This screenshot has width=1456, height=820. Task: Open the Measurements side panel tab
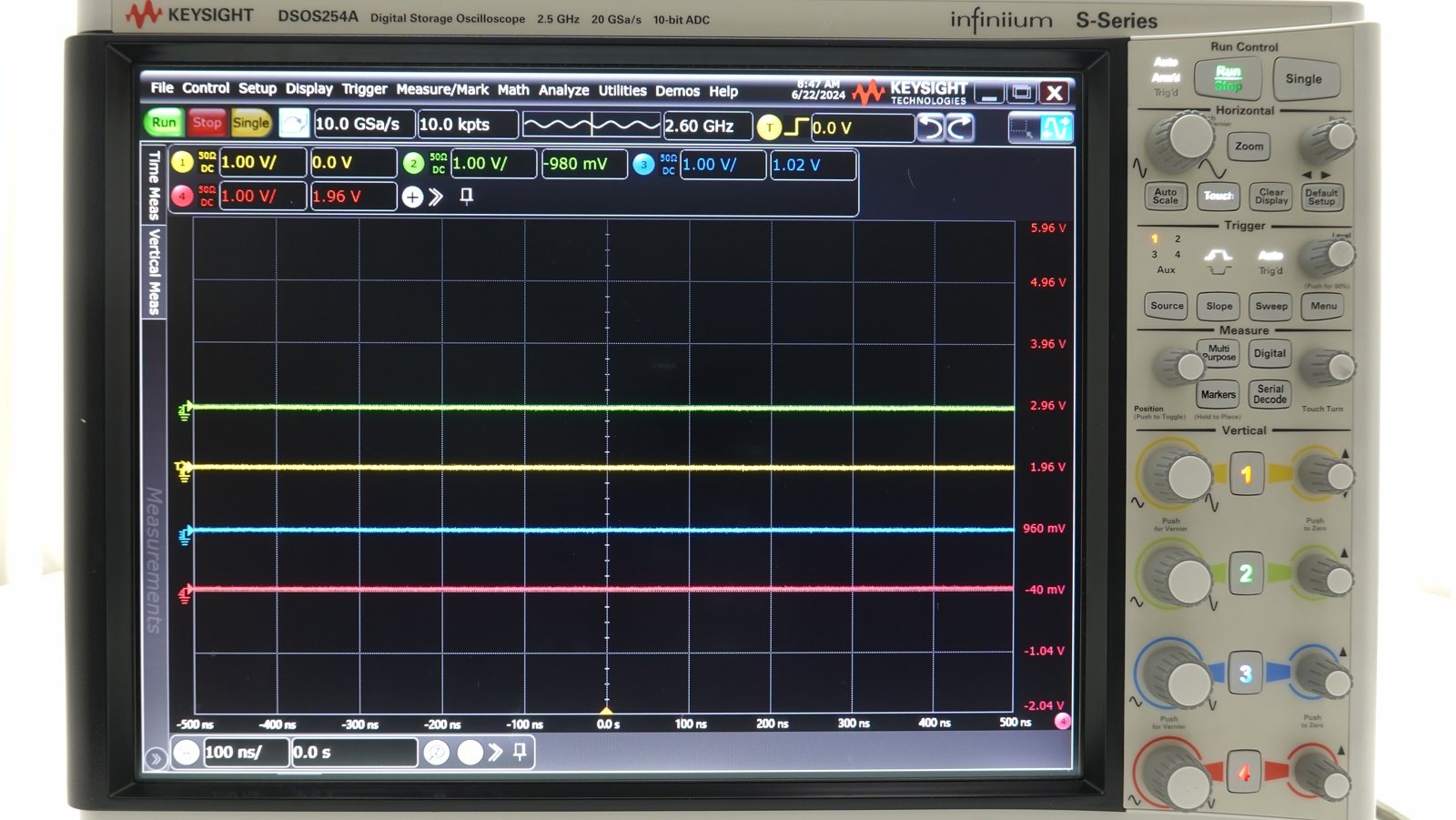pos(154,560)
